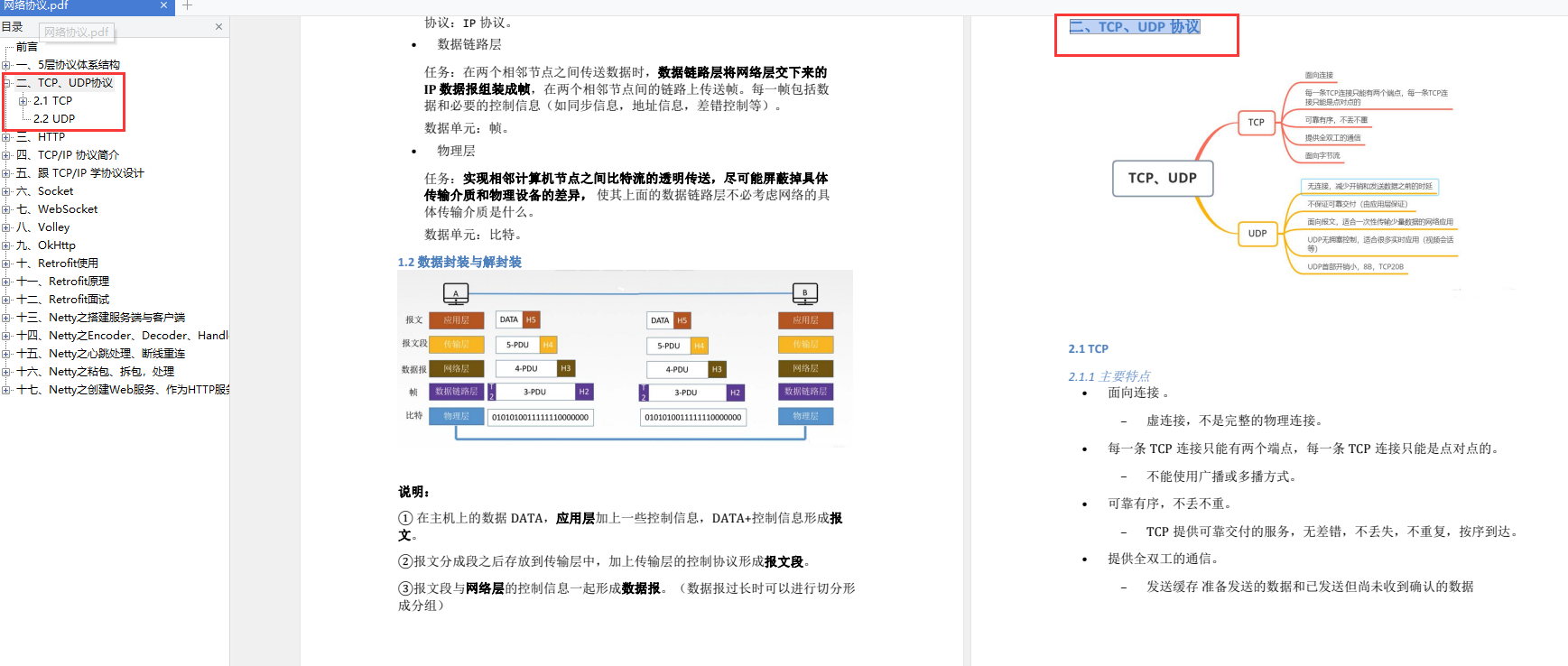Open 五、跟 TCP/IP 学协议设计 entry
Viewport: 1568px width, 666px height.
pyautogui.click(x=80, y=173)
